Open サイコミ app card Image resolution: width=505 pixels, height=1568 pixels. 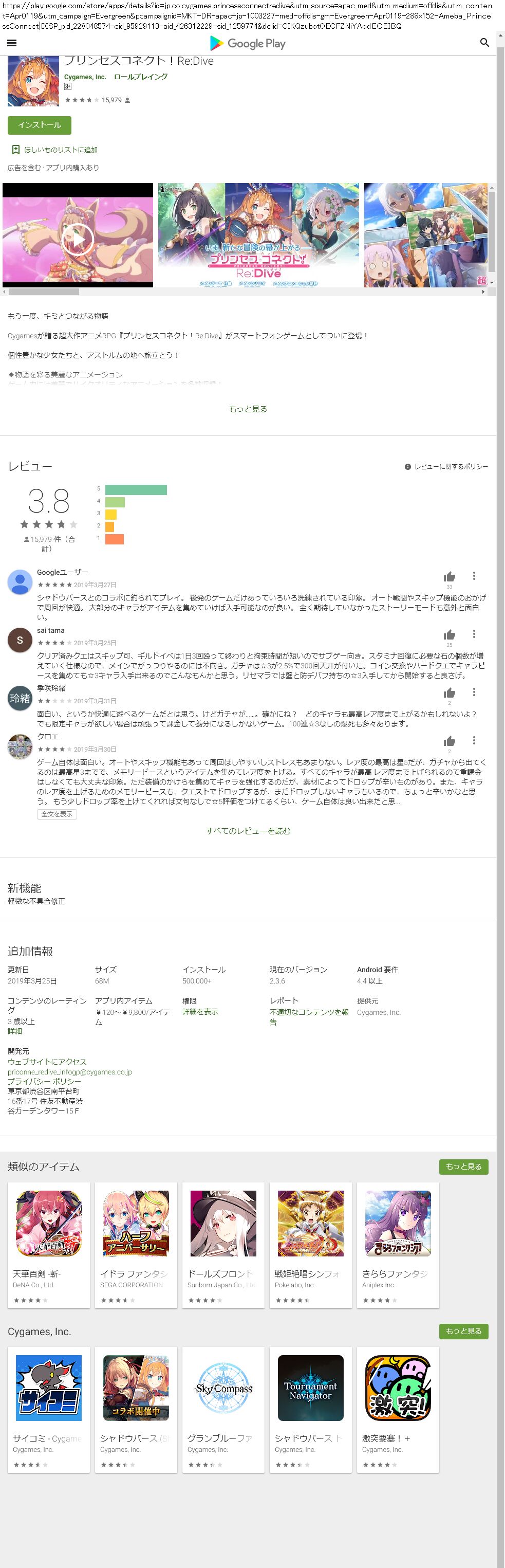pyautogui.click(x=49, y=1409)
